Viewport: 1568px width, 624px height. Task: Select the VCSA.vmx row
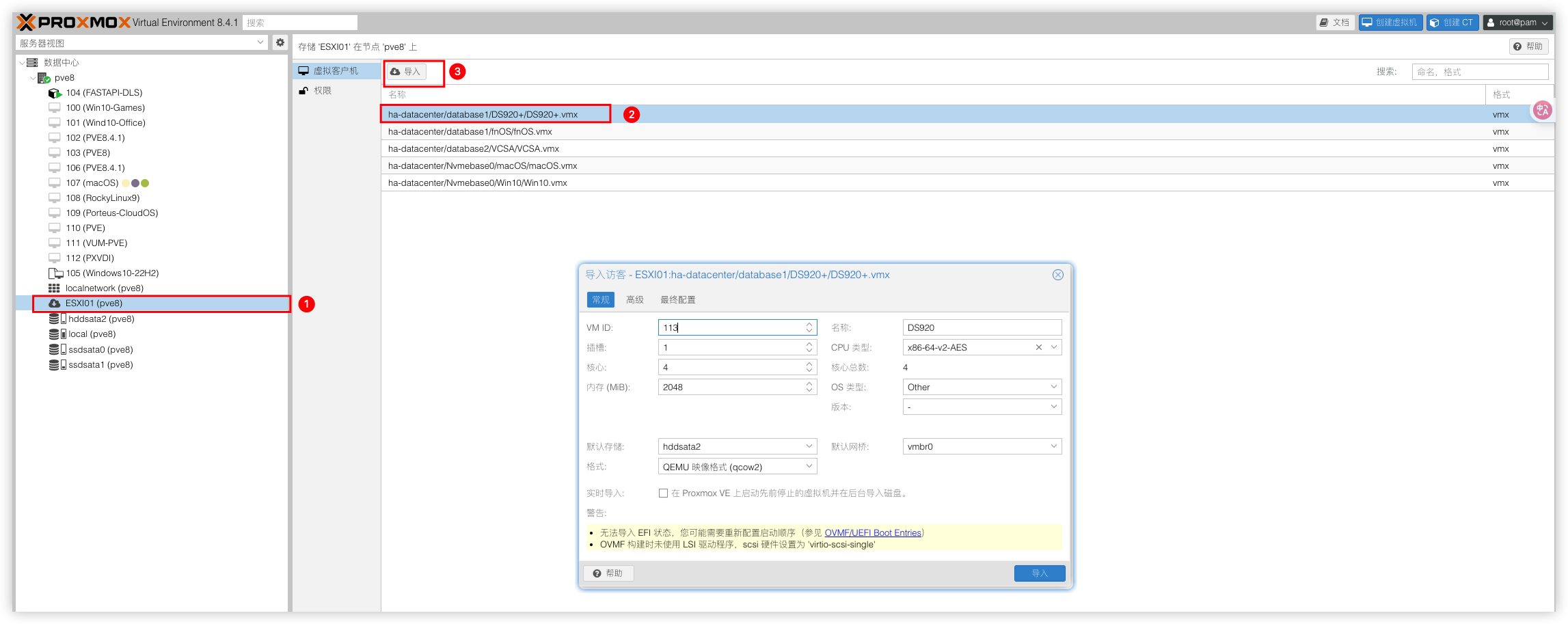tap(967, 149)
